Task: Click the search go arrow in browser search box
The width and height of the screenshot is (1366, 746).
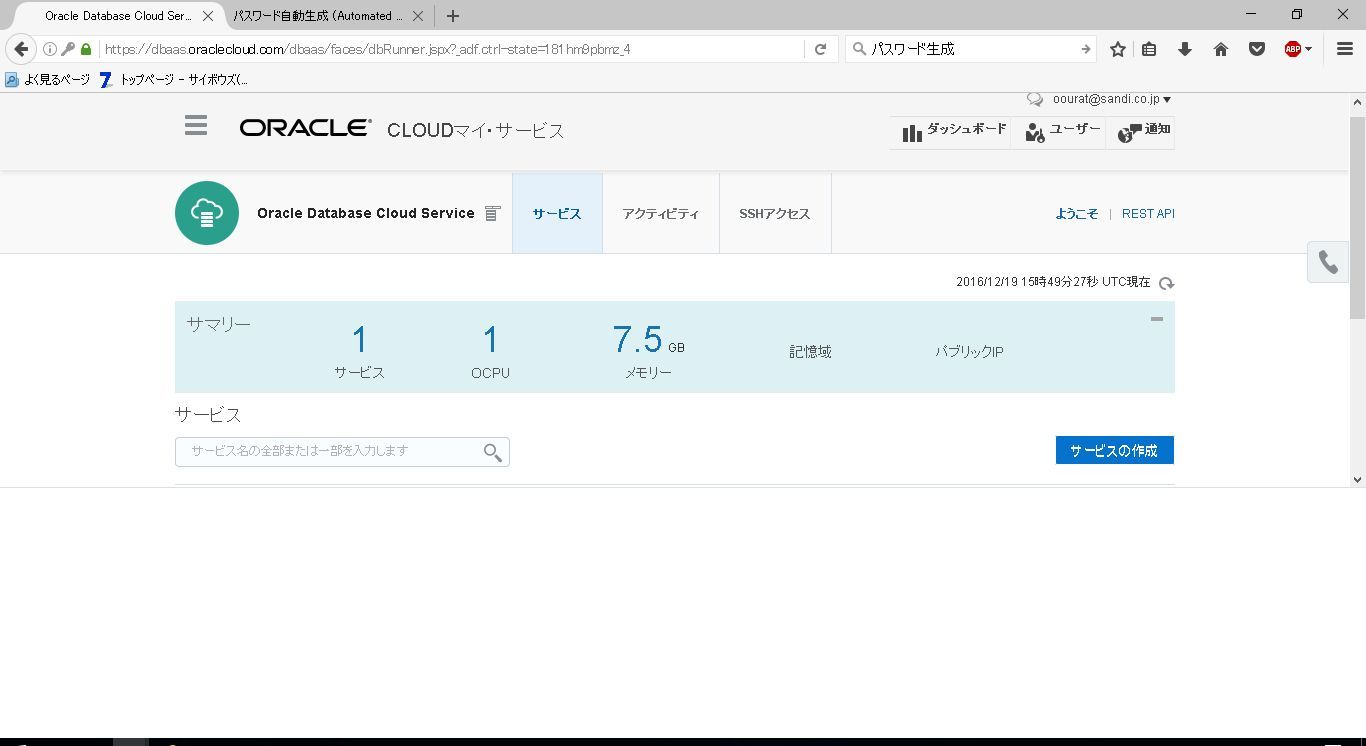Action: 1085,49
